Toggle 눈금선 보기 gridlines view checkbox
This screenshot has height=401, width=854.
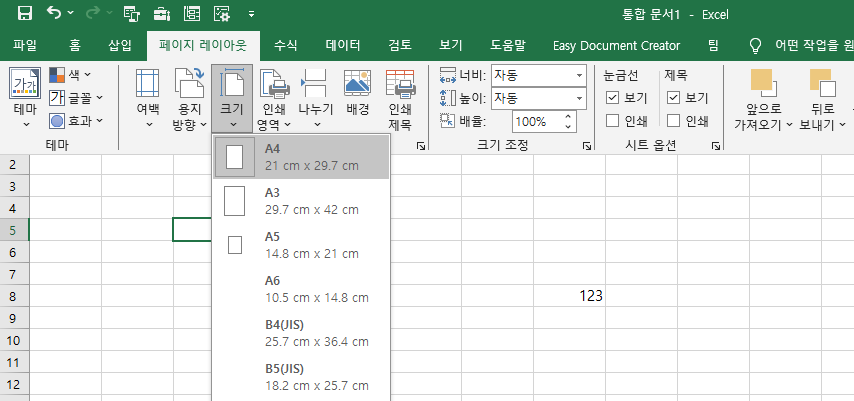pyautogui.click(x=612, y=98)
